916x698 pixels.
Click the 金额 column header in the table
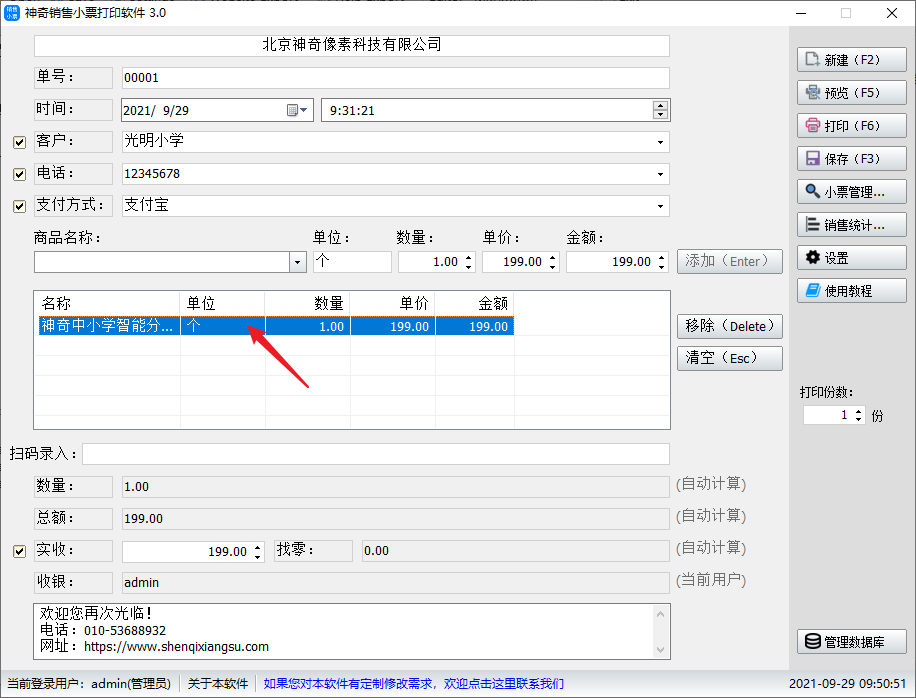point(475,303)
